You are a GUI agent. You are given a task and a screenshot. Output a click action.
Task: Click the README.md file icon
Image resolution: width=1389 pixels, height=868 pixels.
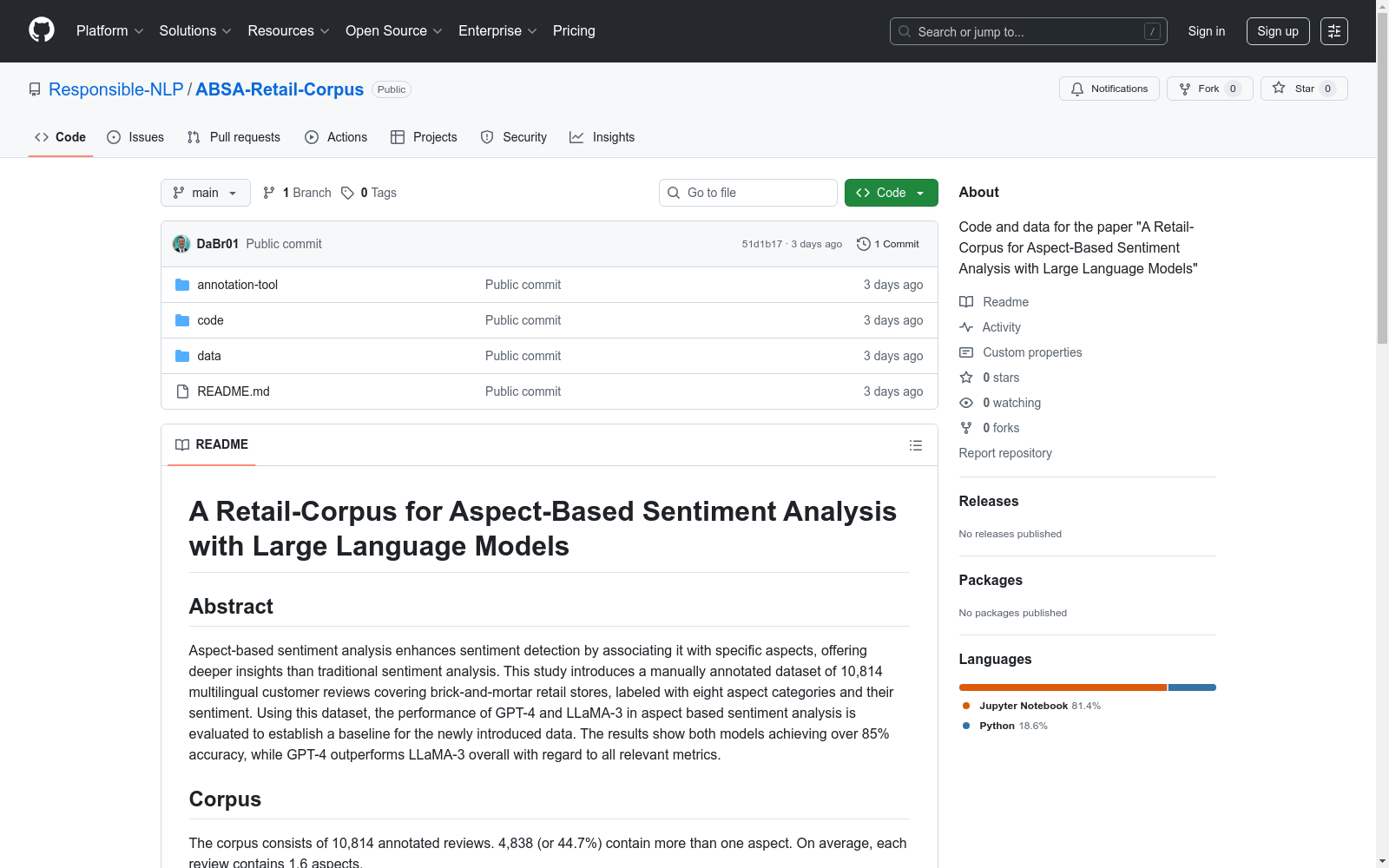coord(182,391)
